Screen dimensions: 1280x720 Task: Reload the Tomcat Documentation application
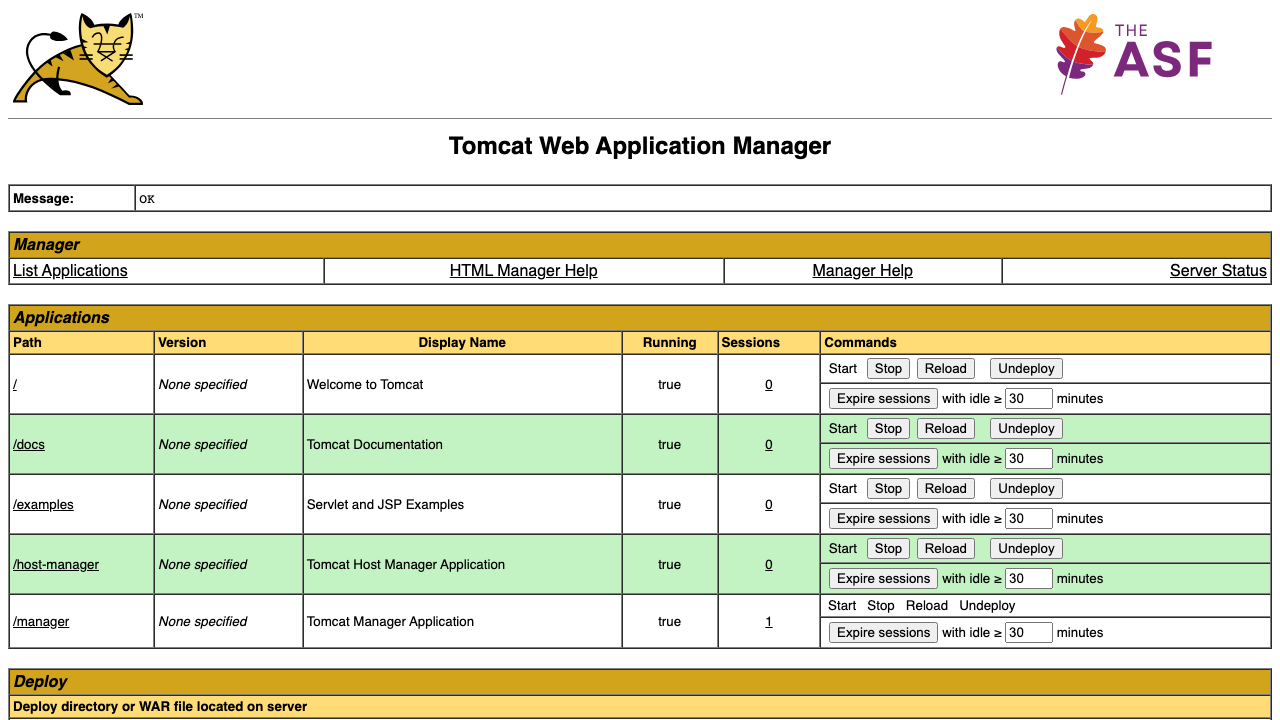[945, 429]
